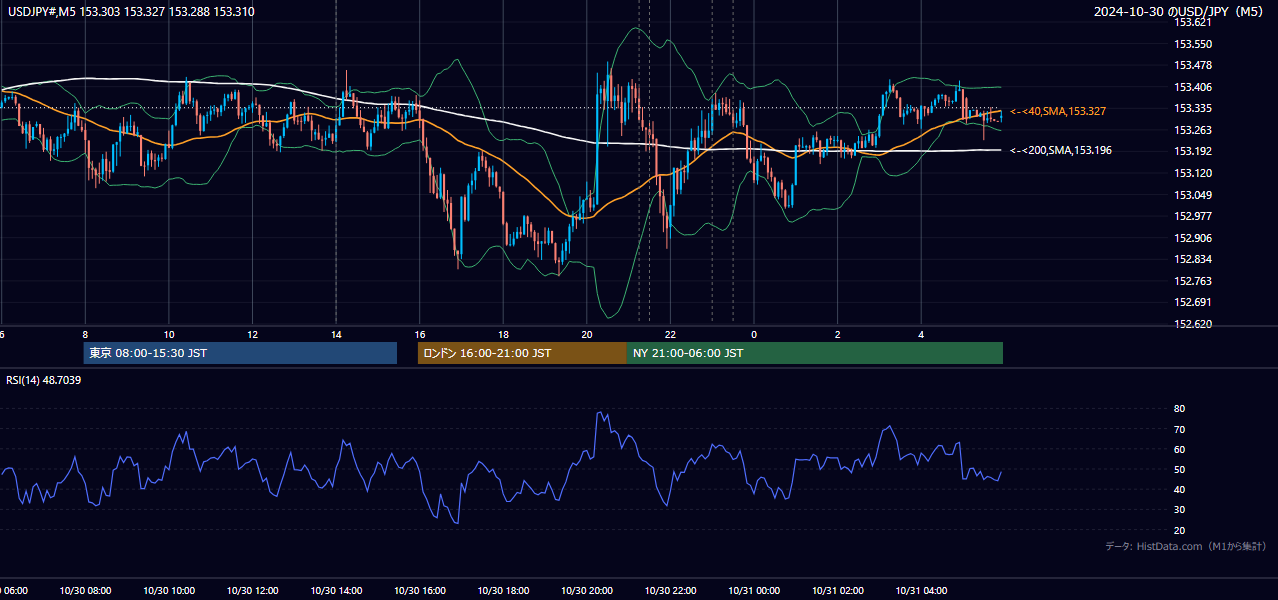This screenshot has height=600, width=1278.
Task: Click the 10/30 16:00 time axis label
Action: pyautogui.click(x=420, y=591)
